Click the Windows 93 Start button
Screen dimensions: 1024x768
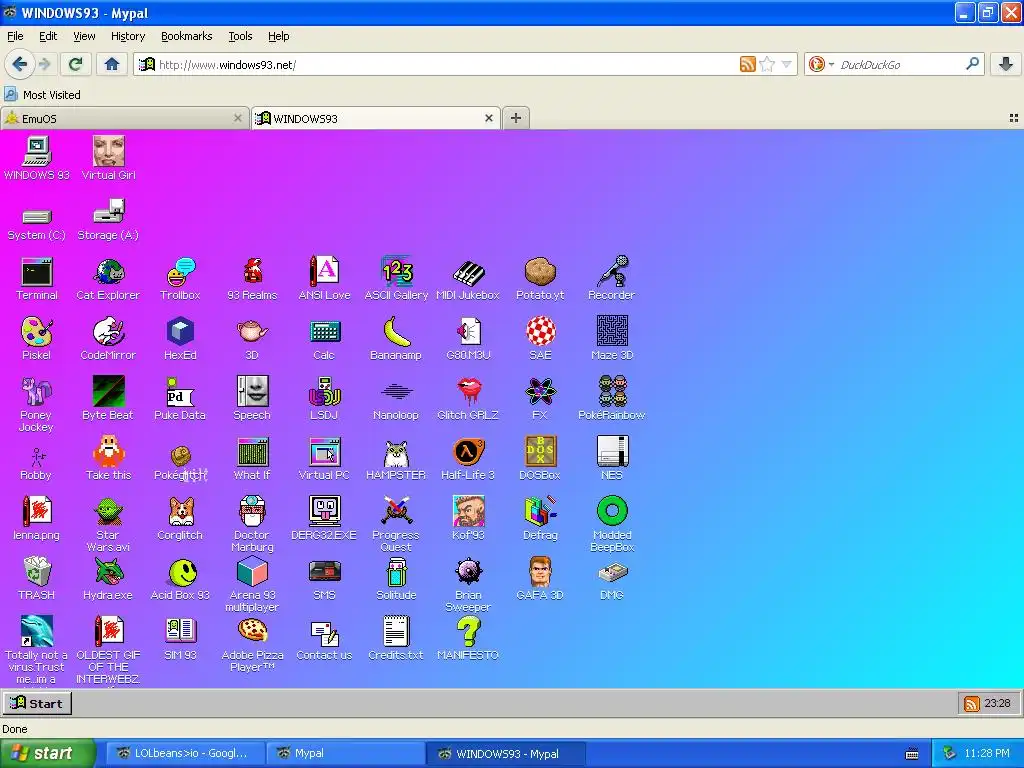click(x=37, y=703)
